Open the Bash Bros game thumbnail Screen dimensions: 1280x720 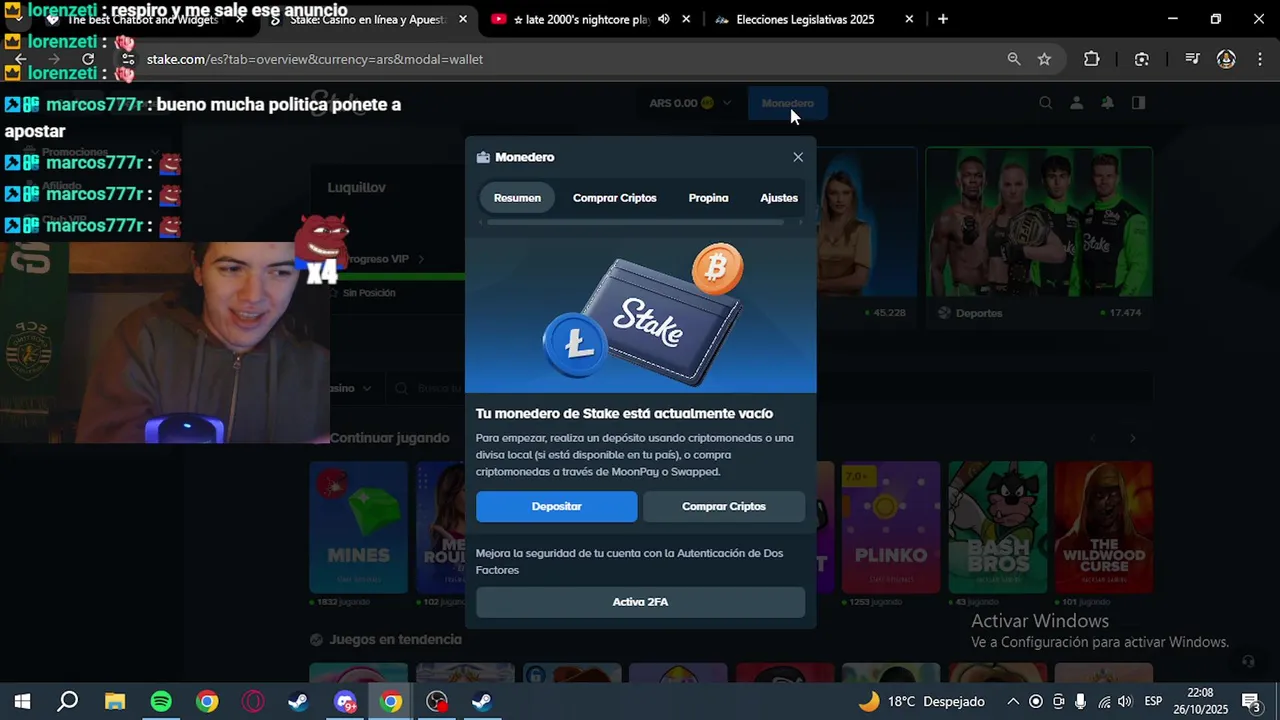tap(998, 527)
